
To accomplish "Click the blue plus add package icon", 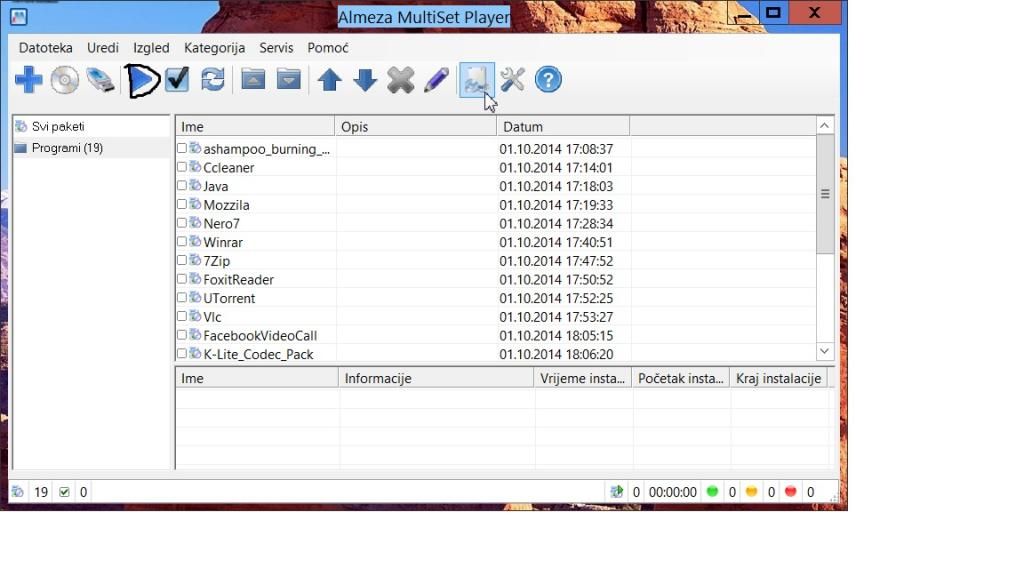I will [29, 80].
